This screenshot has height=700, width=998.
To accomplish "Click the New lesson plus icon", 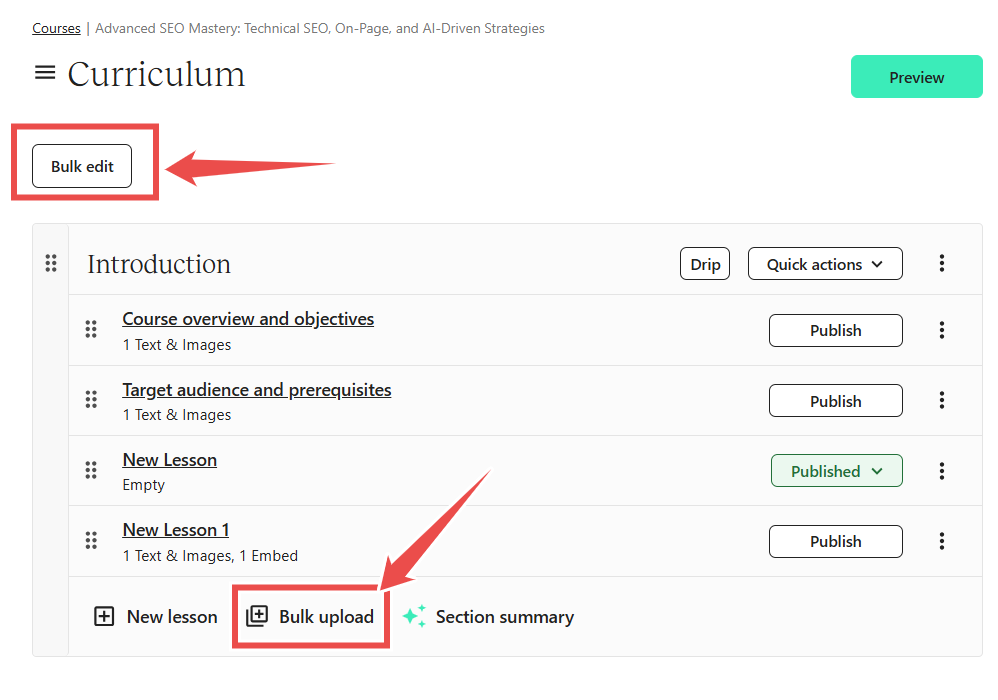I will click(x=104, y=617).
